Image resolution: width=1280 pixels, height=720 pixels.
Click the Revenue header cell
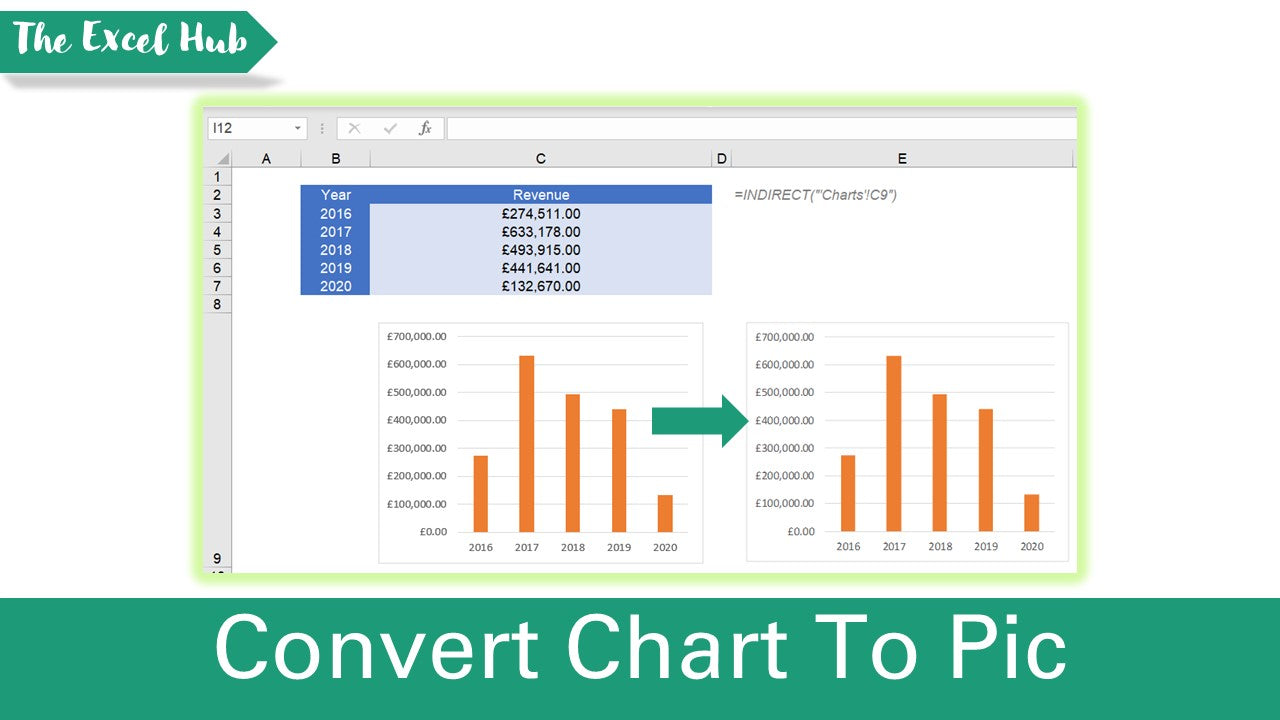pos(541,195)
